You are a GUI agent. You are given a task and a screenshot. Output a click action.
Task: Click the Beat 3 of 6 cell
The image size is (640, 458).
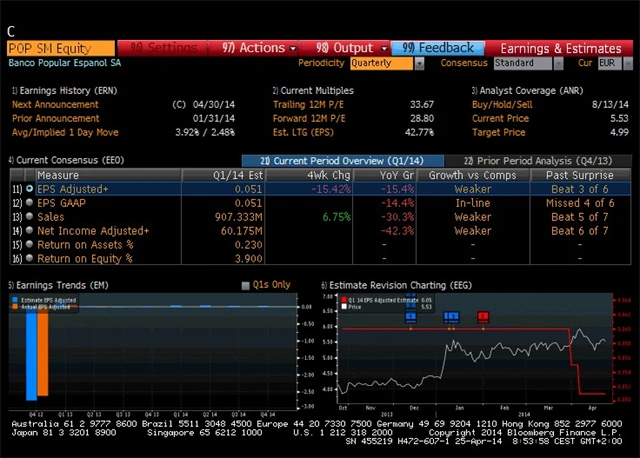coord(580,189)
